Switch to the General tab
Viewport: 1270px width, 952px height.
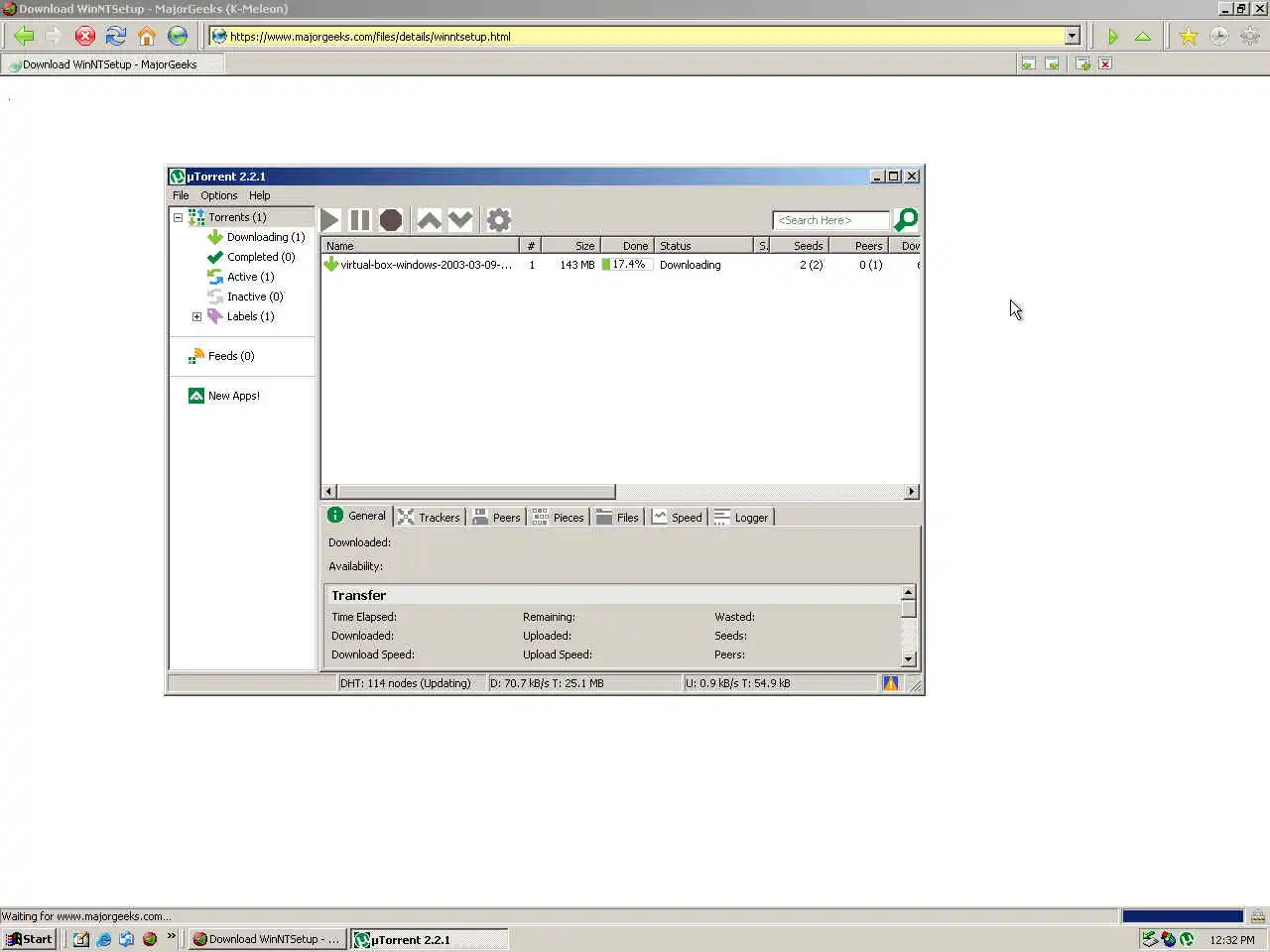[357, 516]
